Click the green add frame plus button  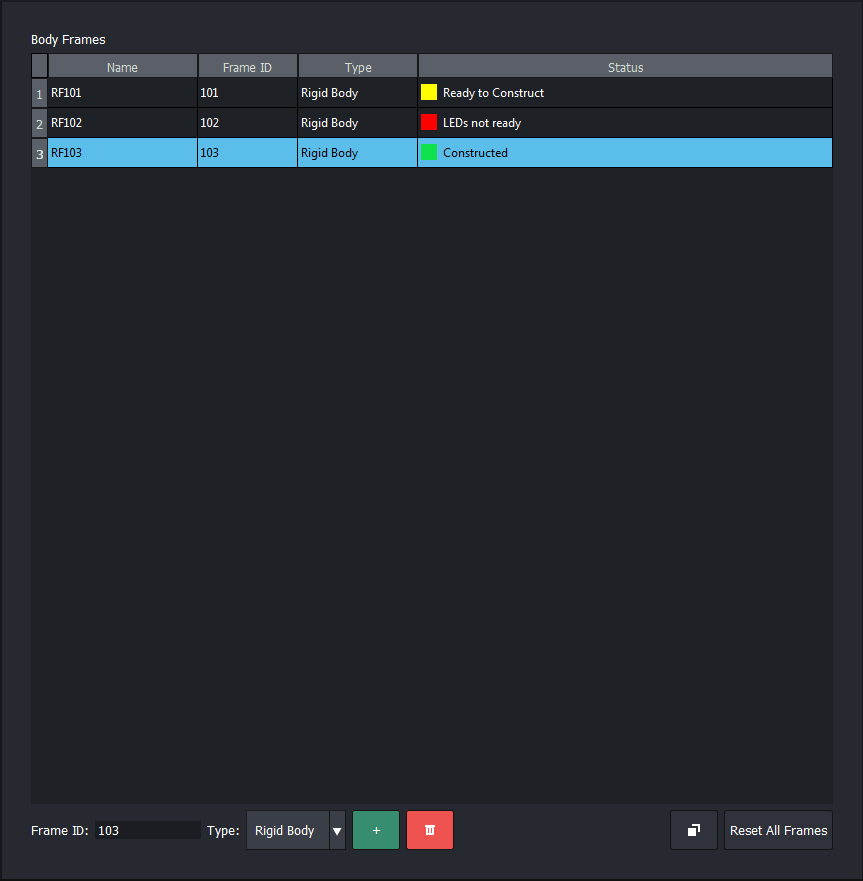376,830
